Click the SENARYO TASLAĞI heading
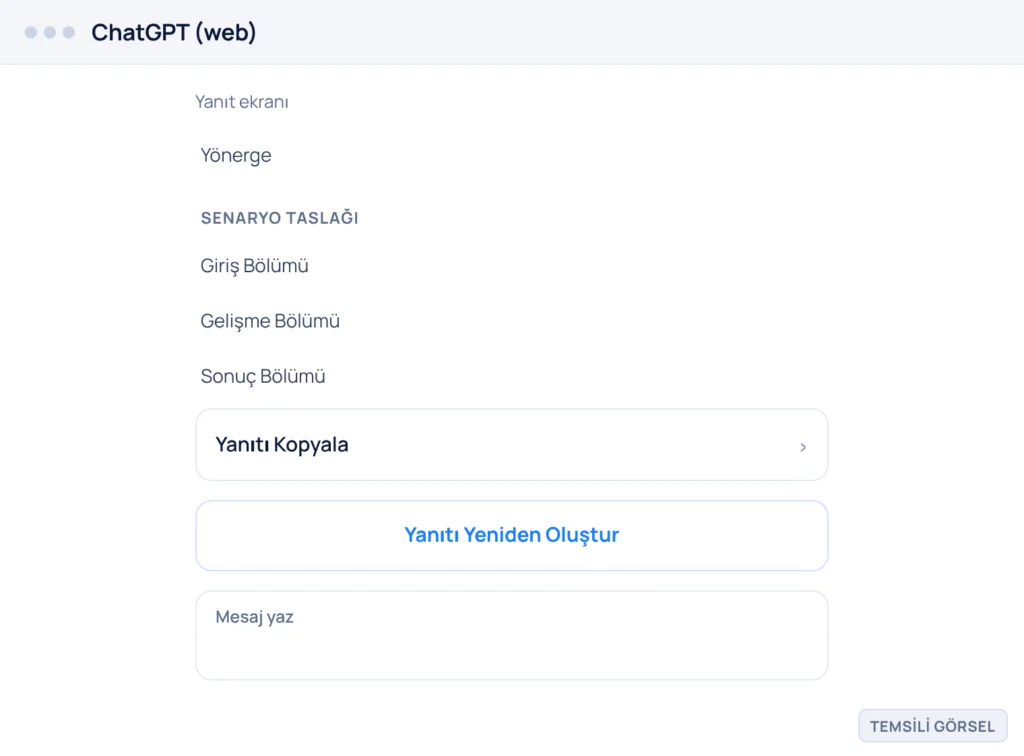The image size is (1024, 756). click(280, 218)
